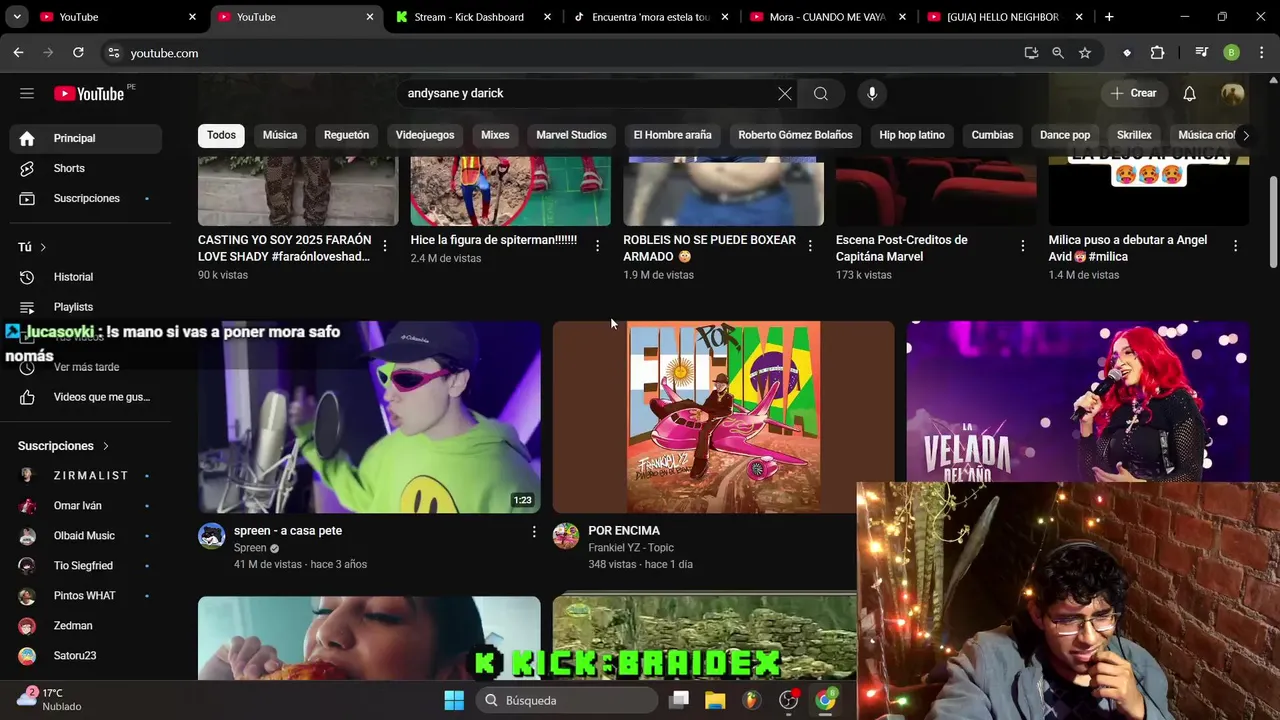
Task: Select the Videojuegos filter chip
Action: pyautogui.click(x=425, y=135)
